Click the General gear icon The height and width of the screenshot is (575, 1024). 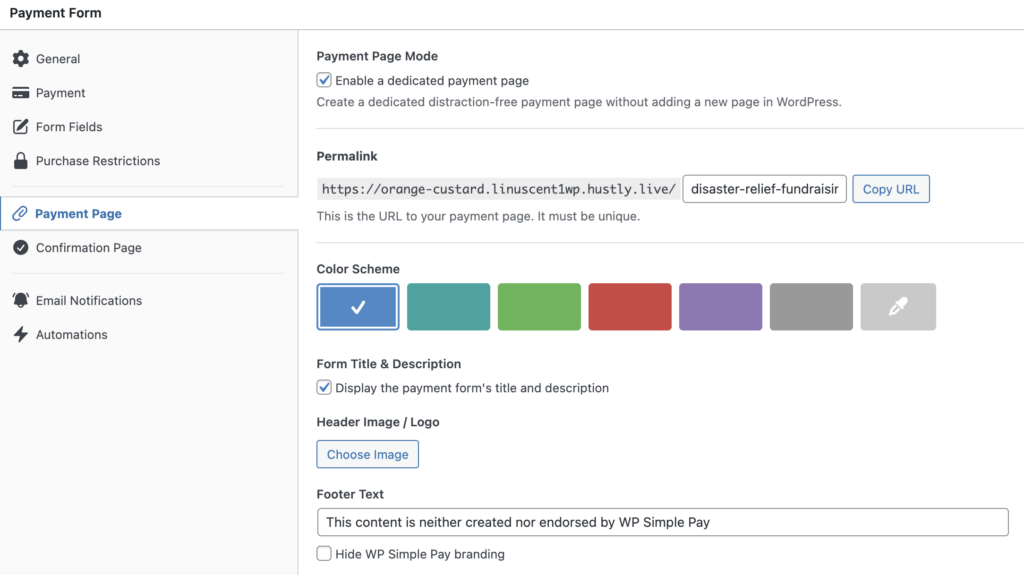coord(20,59)
